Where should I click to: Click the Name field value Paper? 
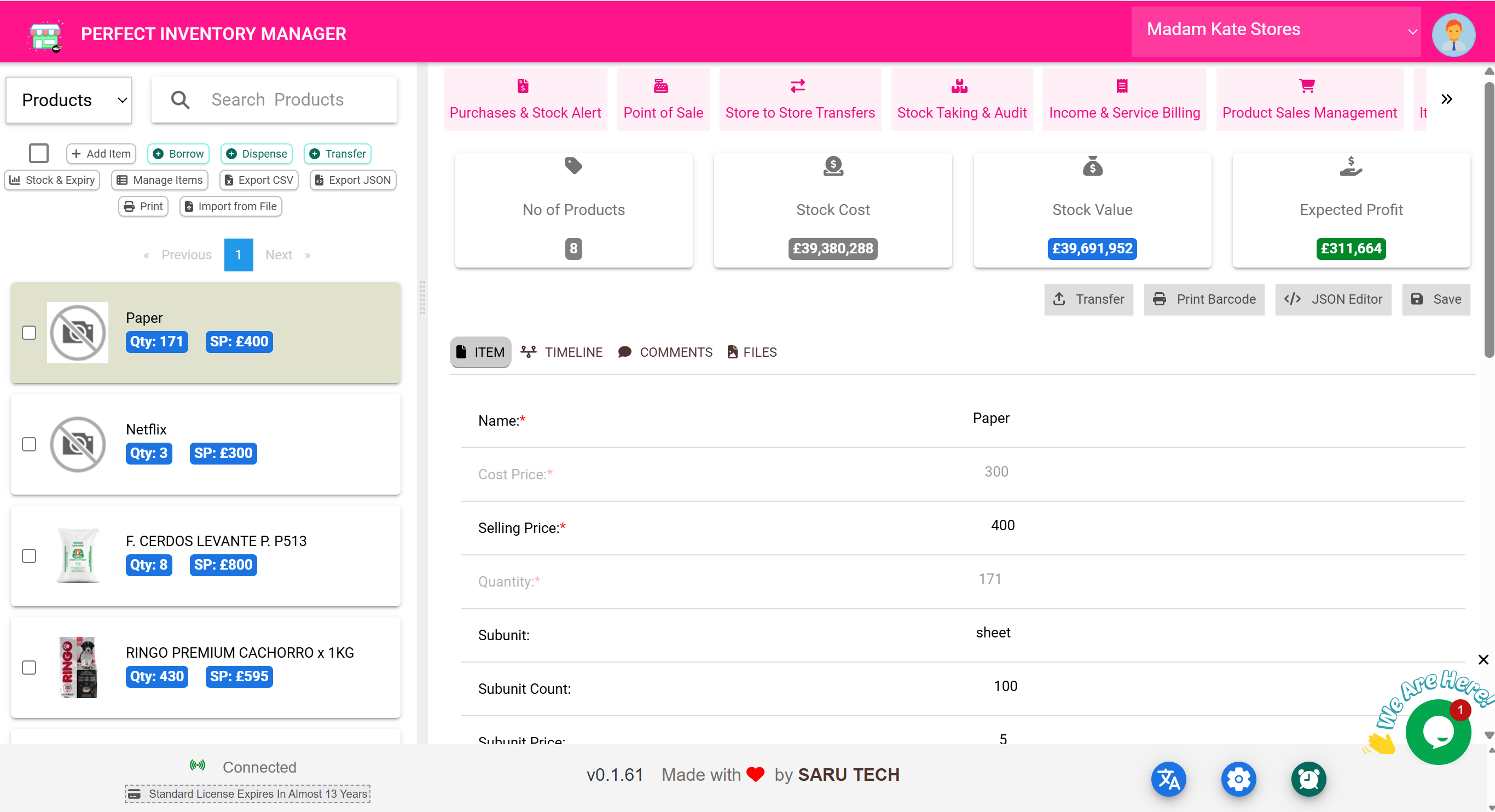click(990, 418)
